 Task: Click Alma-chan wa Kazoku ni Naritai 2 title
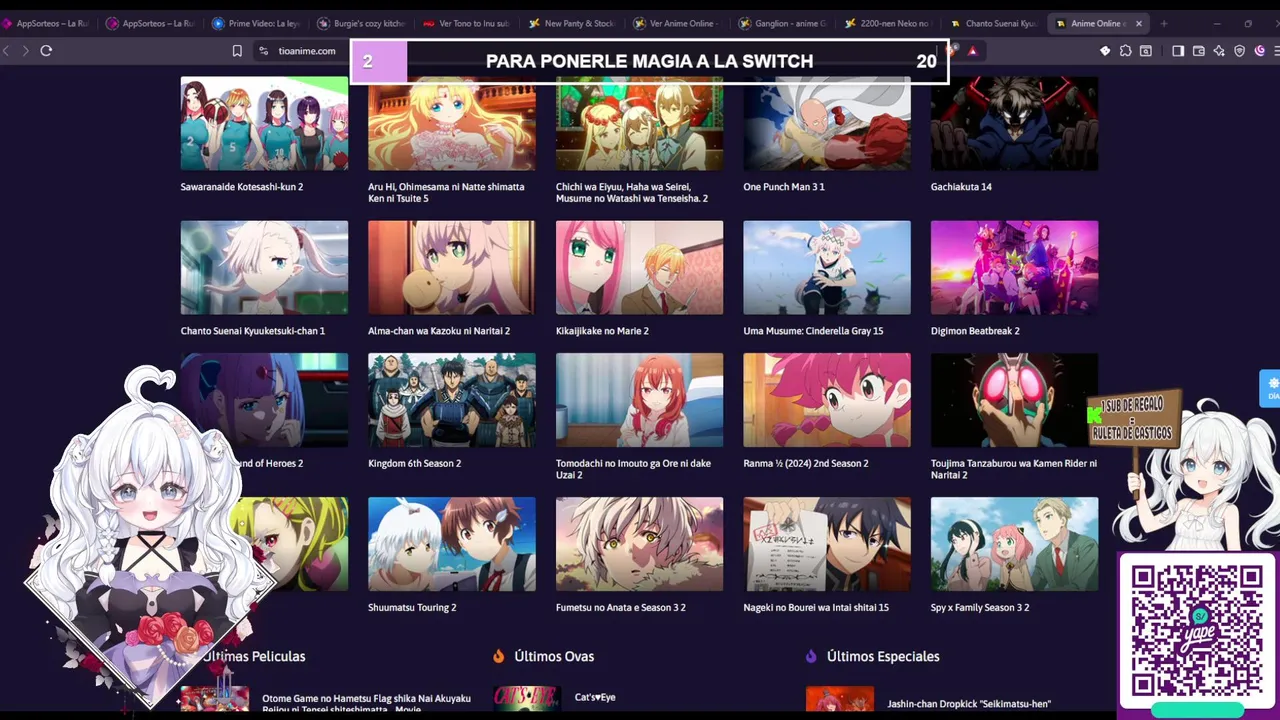coord(439,331)
